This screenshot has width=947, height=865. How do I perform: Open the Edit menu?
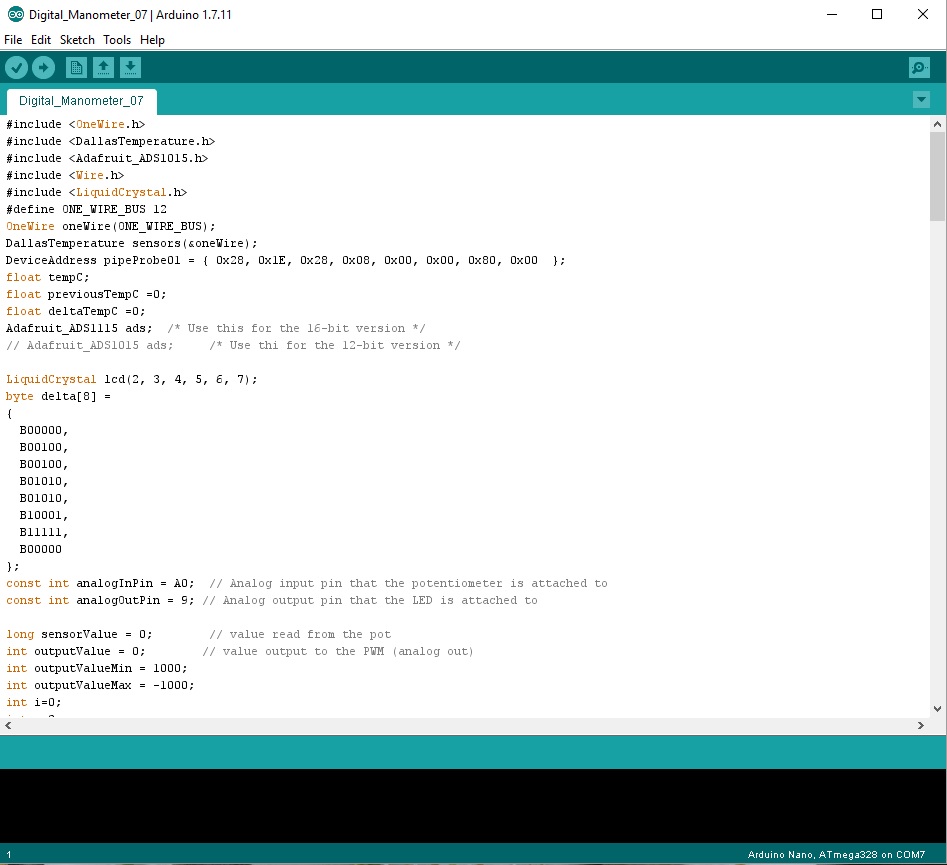pyautogui.click(x=41, y=40)
